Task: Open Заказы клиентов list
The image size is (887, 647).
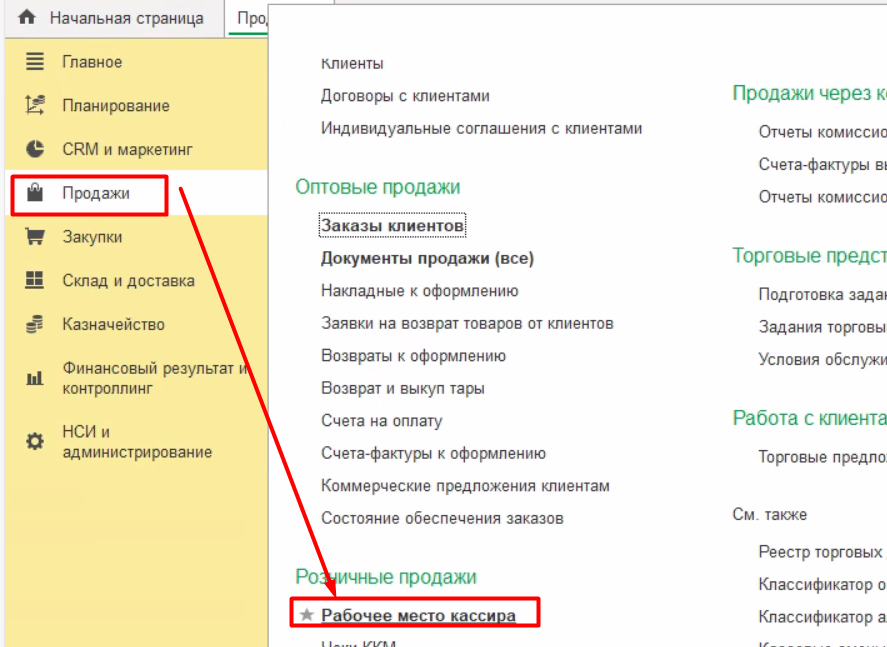Action: click(392, 226)
